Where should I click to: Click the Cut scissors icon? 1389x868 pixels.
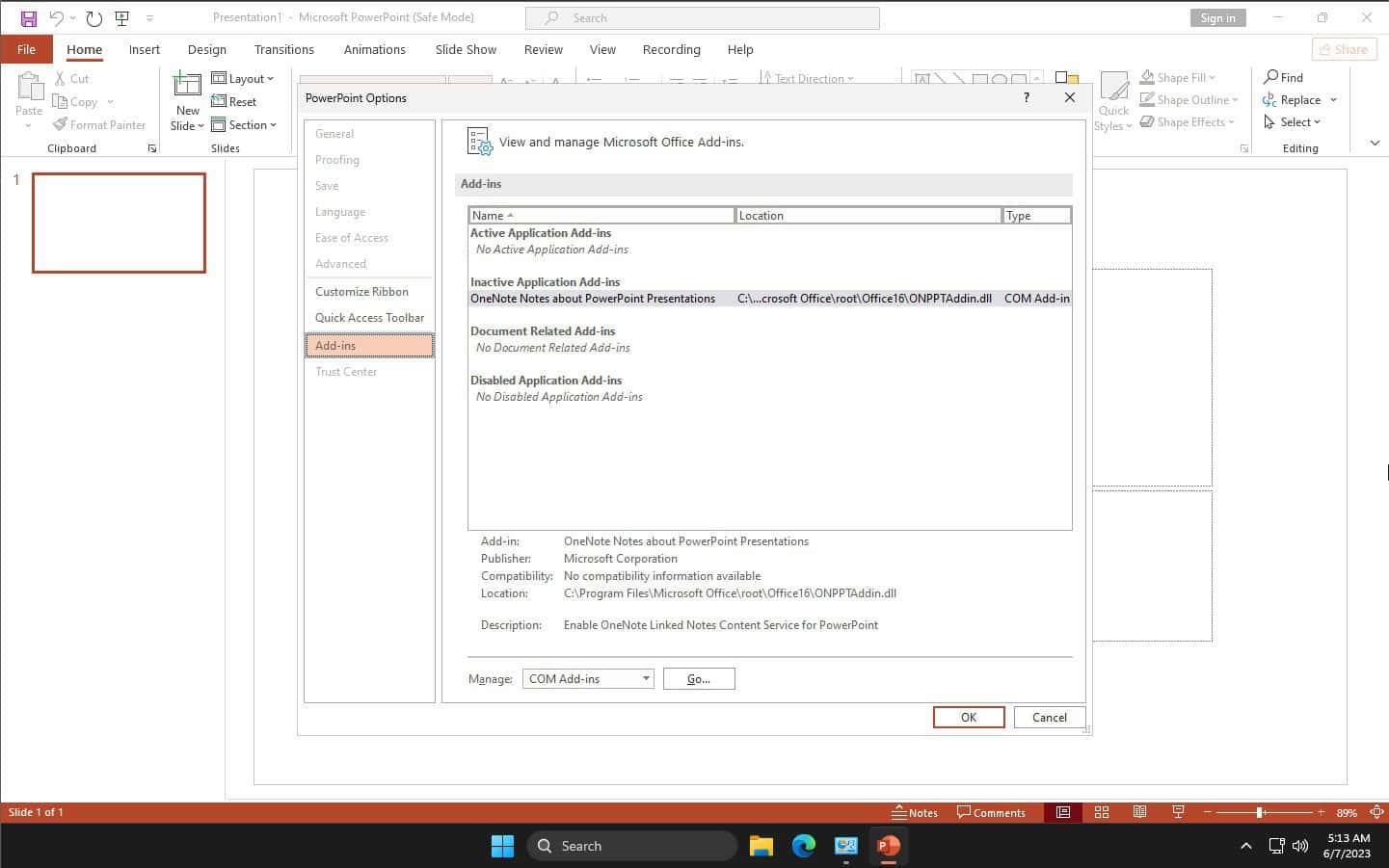click(61, 79)
